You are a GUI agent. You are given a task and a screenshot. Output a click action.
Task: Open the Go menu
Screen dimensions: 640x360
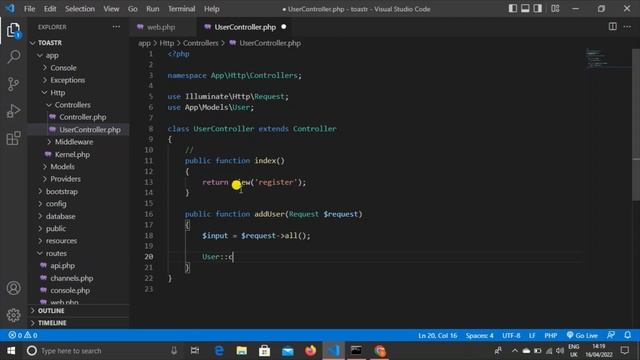[133, 9]
